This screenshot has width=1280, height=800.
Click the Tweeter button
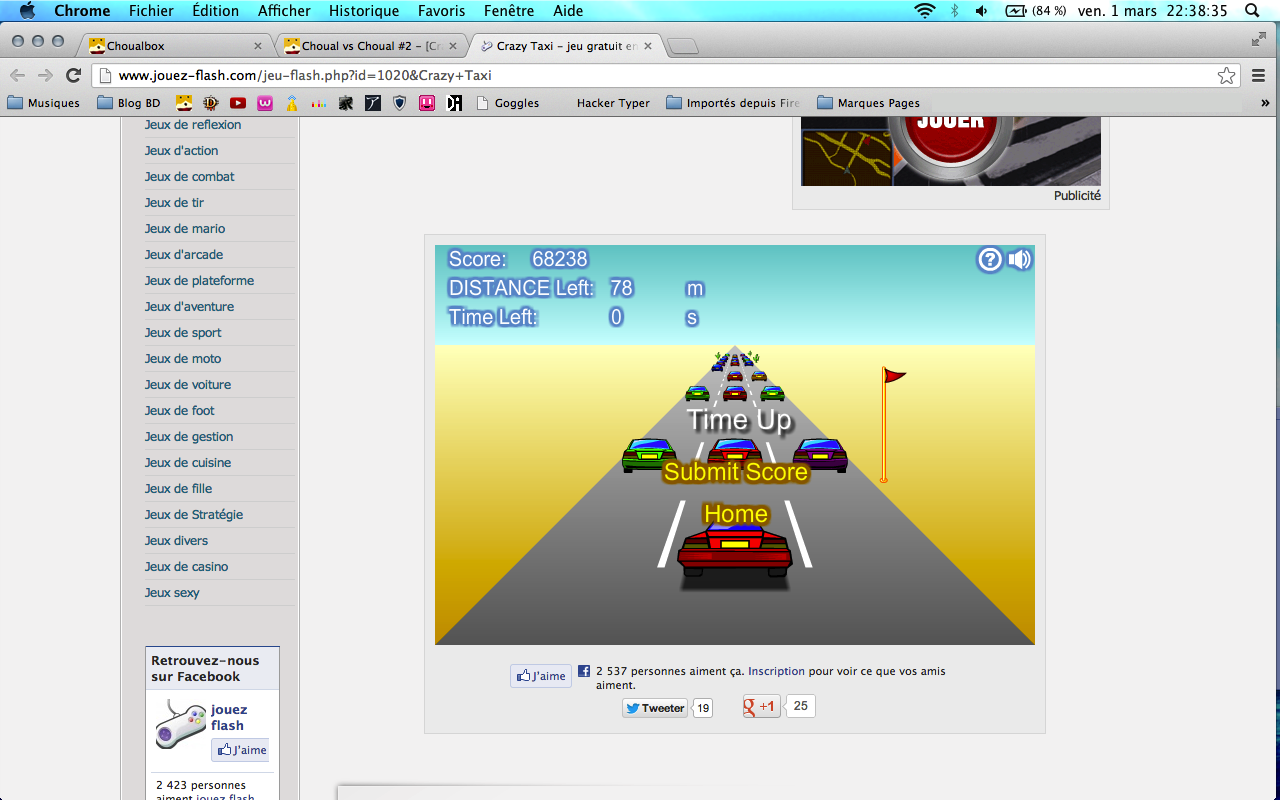tap(655, 708)
